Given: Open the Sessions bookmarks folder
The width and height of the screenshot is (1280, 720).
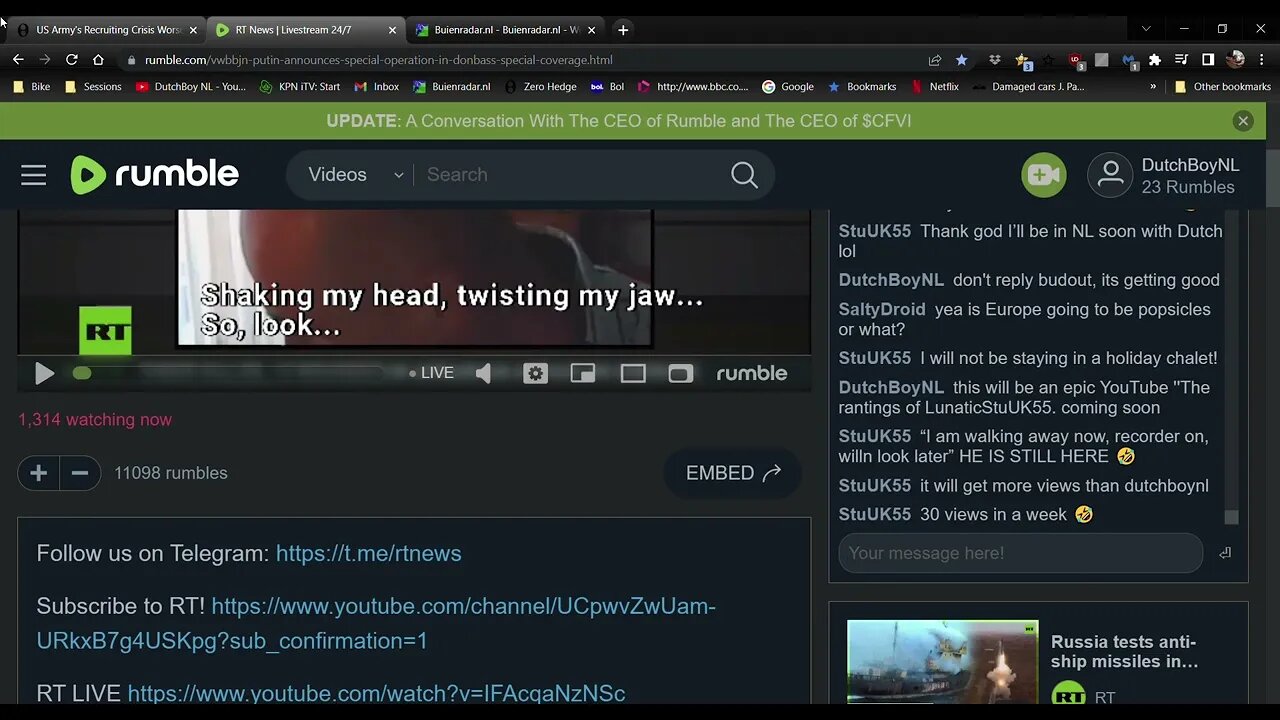Looking at the screenshot, I should click(x=93, y=87).
